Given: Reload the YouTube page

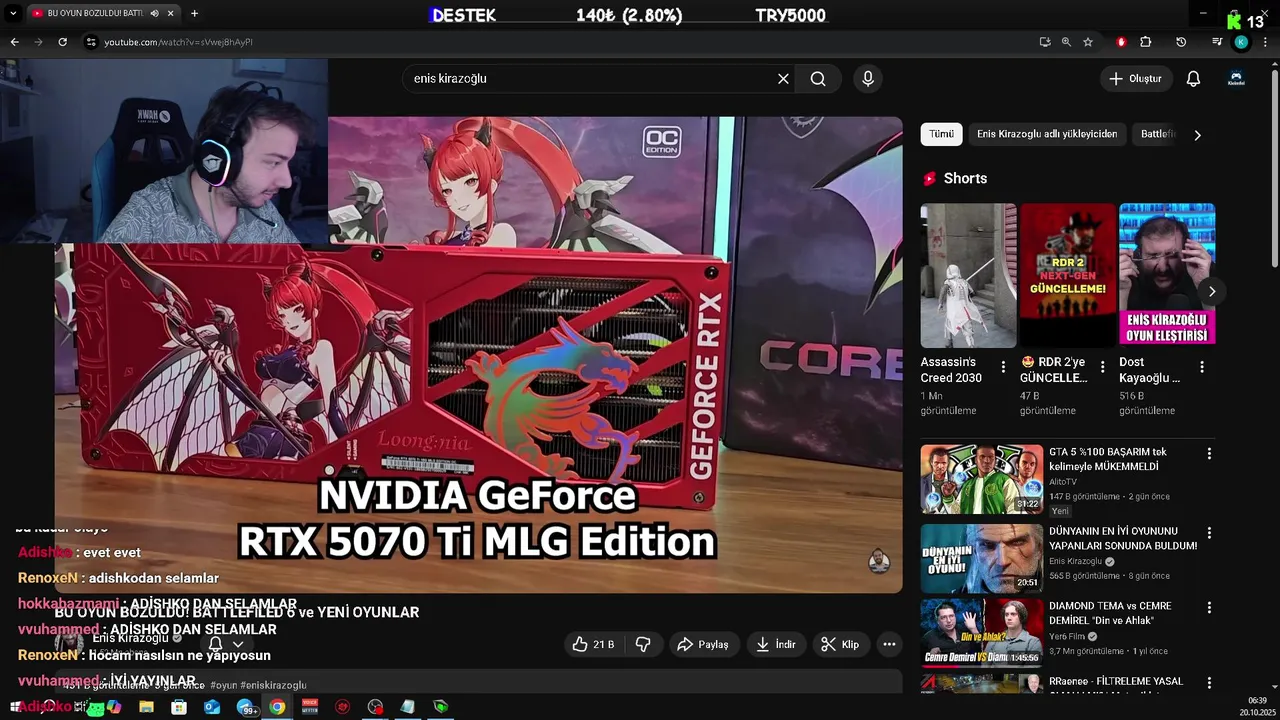Looking at the screenshot, I should pos(62,42).
